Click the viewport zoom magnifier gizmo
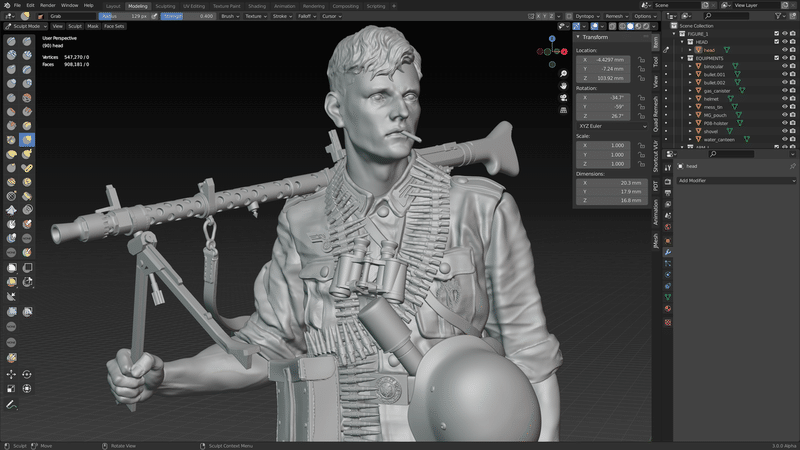This screenshot has height=450, width=800. coord(563,74)
